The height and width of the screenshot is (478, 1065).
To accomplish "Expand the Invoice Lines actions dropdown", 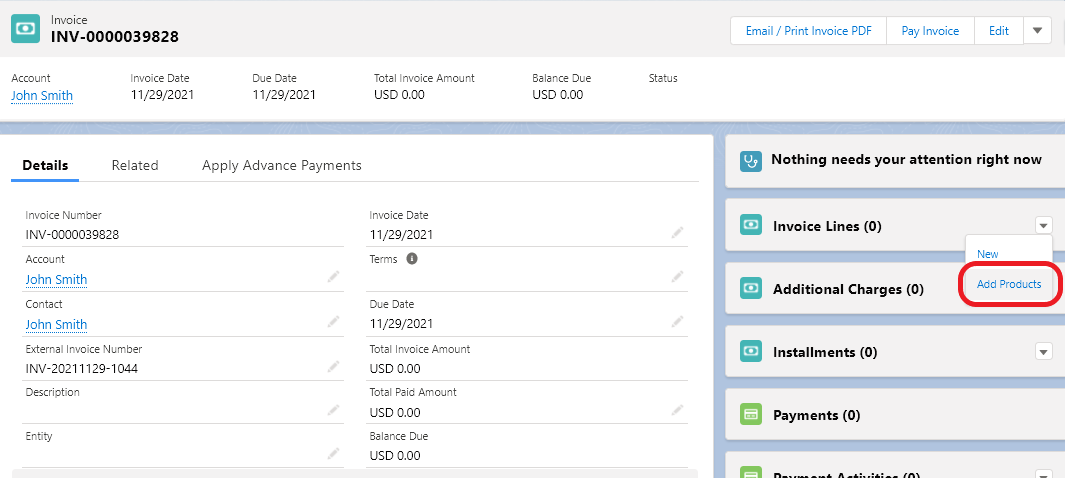I will 1044,226.
